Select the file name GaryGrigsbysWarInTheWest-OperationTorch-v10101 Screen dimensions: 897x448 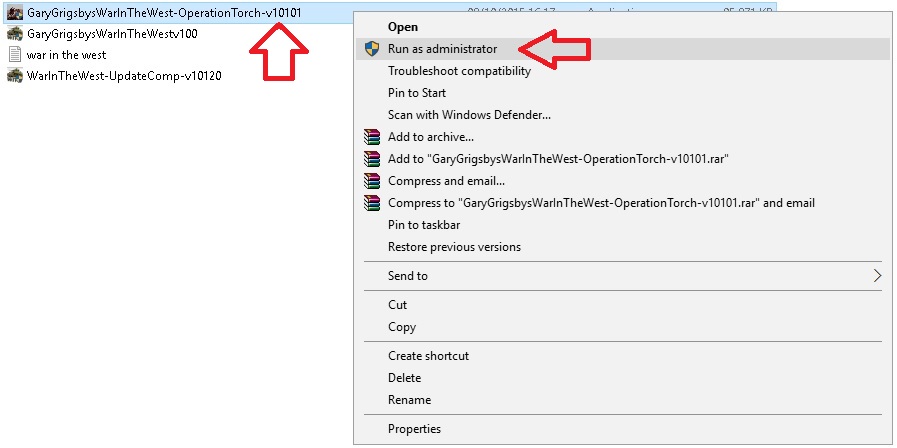pyautogui.click(x=164, y=12)
